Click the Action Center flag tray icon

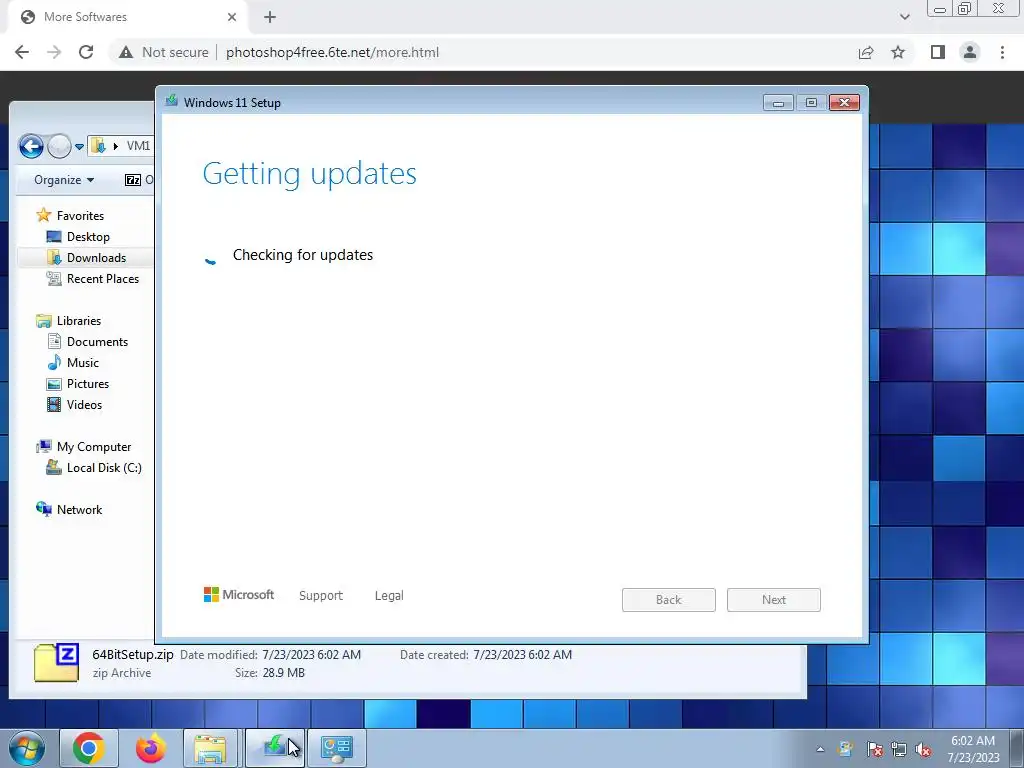[874, 749]
